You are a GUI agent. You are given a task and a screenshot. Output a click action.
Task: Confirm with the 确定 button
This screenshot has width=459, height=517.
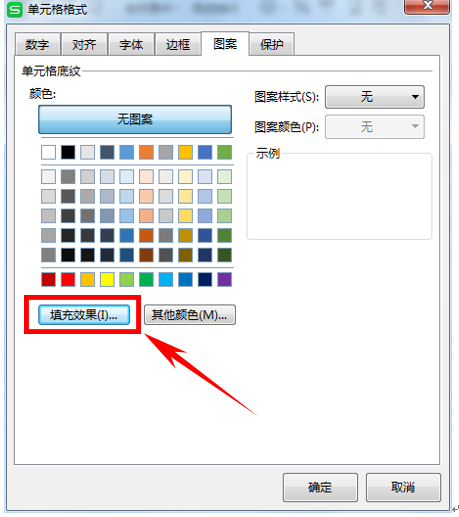point(320,487)
